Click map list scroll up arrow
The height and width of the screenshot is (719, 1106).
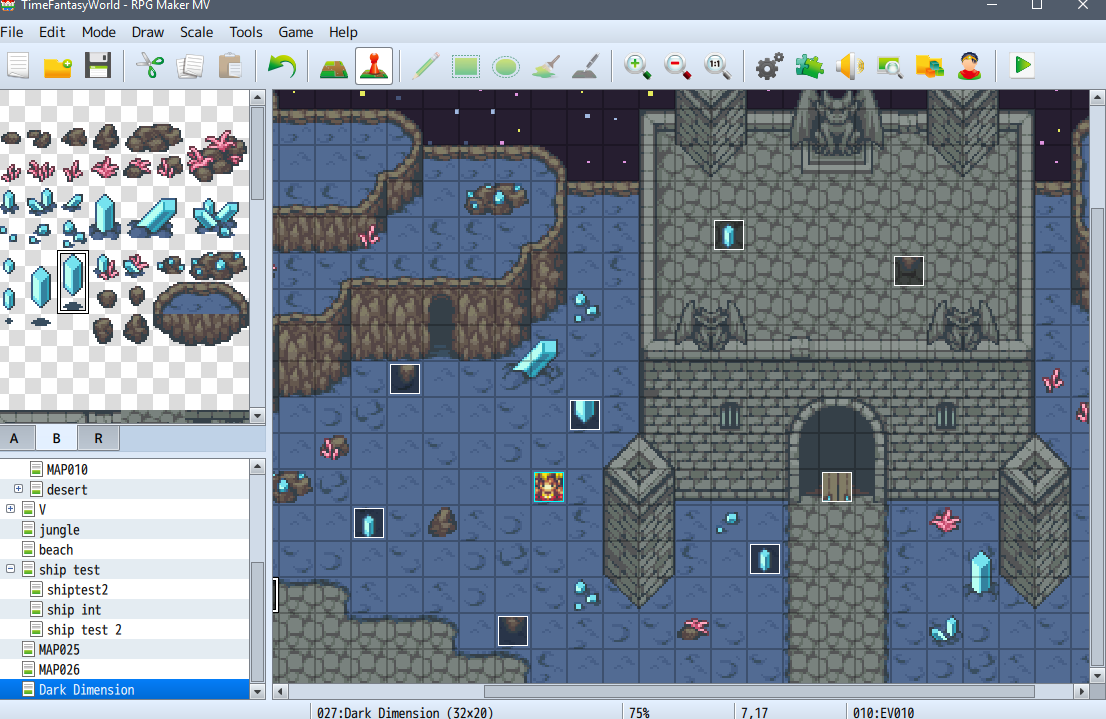point(257,466)
